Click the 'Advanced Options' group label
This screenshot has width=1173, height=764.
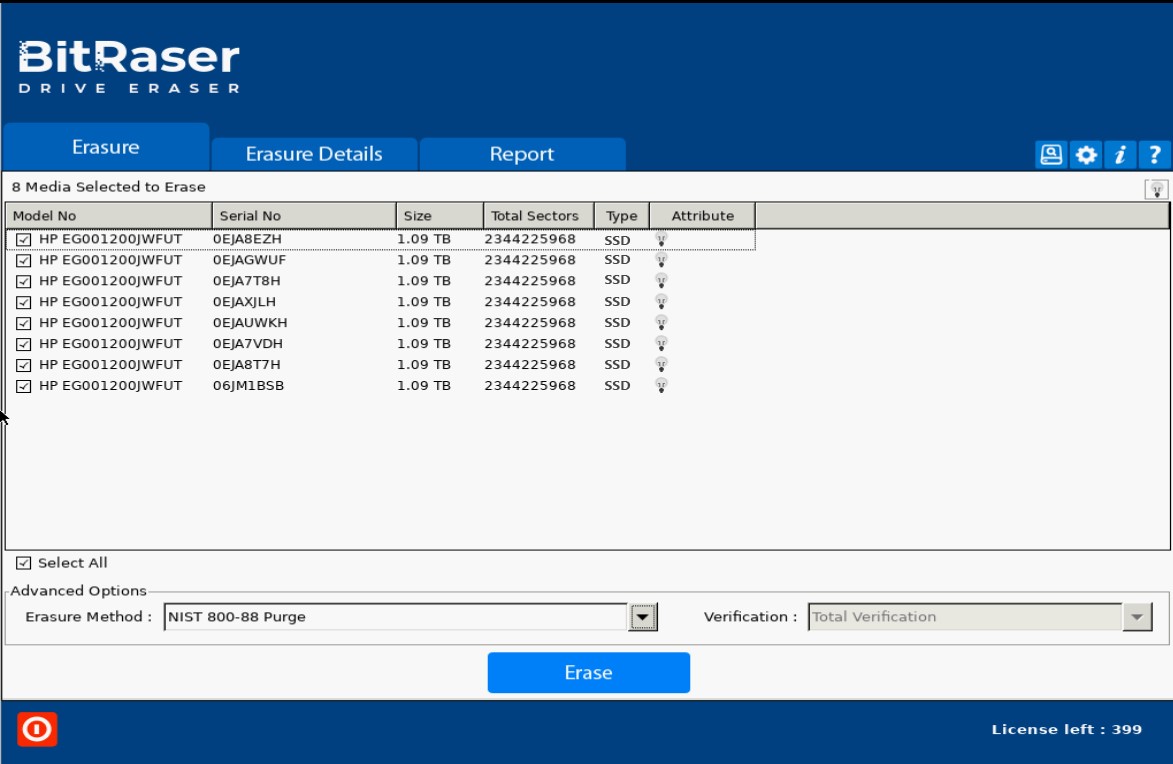pos(79,591)
